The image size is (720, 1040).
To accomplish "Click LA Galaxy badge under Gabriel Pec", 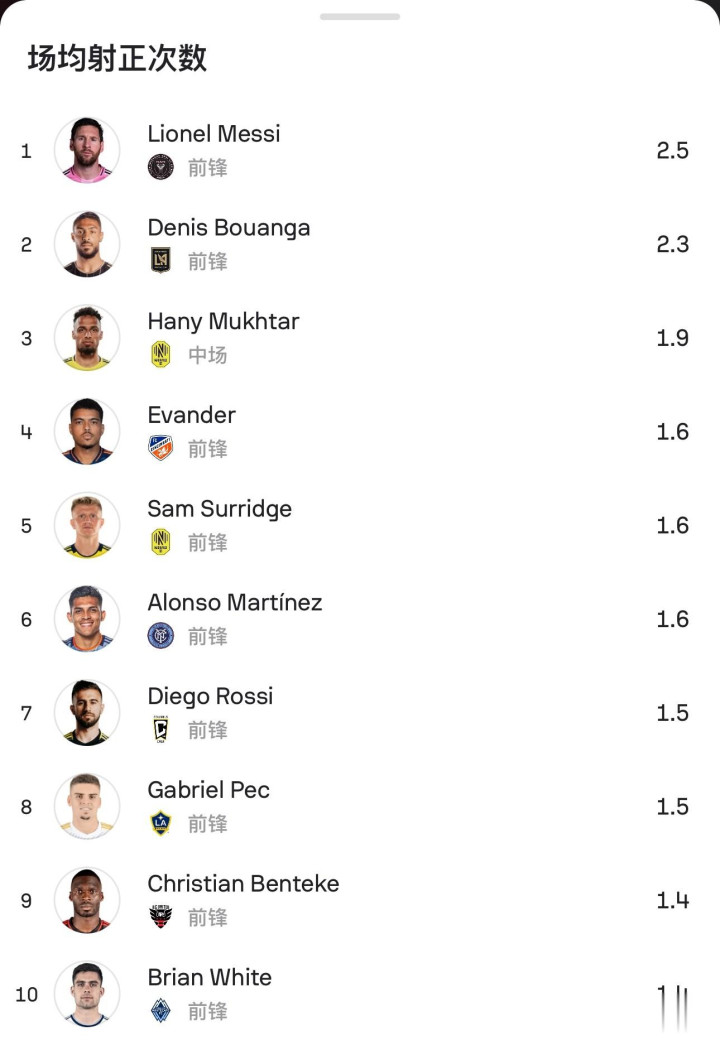I will 160,823.
